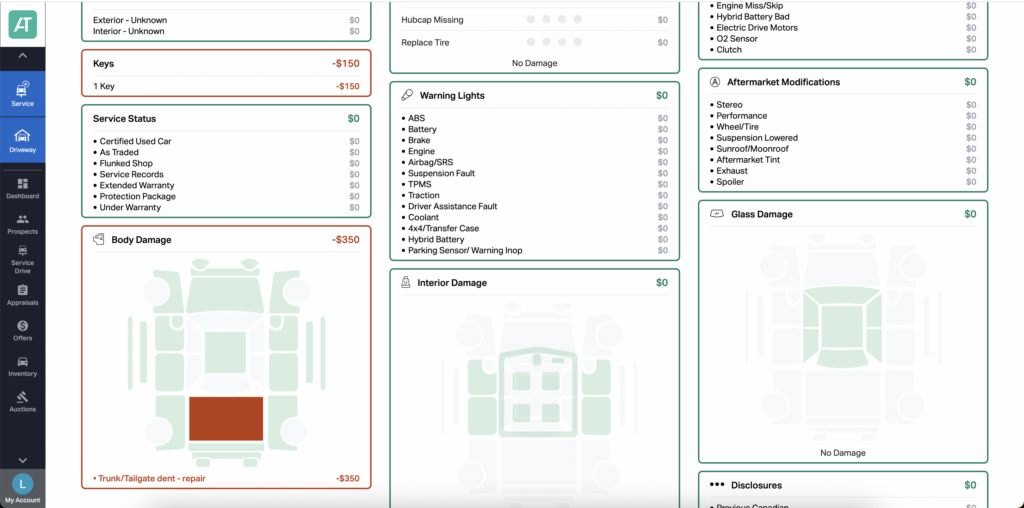Viewport: 1024px width, 508px height.
Task: Click the Aftermarket Modifications panel icon
Action: coord(714,82)
